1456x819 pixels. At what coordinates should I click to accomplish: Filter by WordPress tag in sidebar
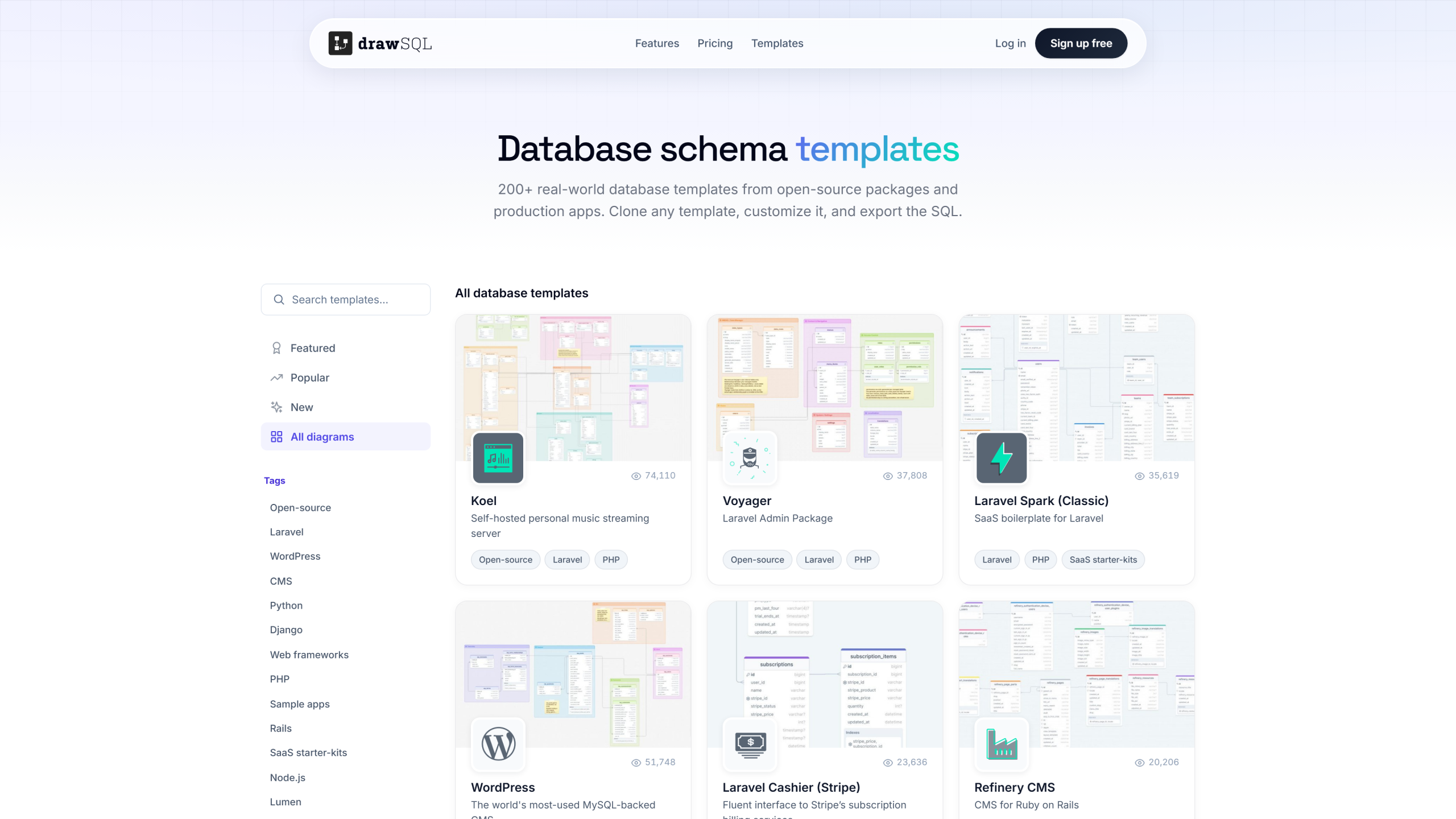click(x=295, y=556)
